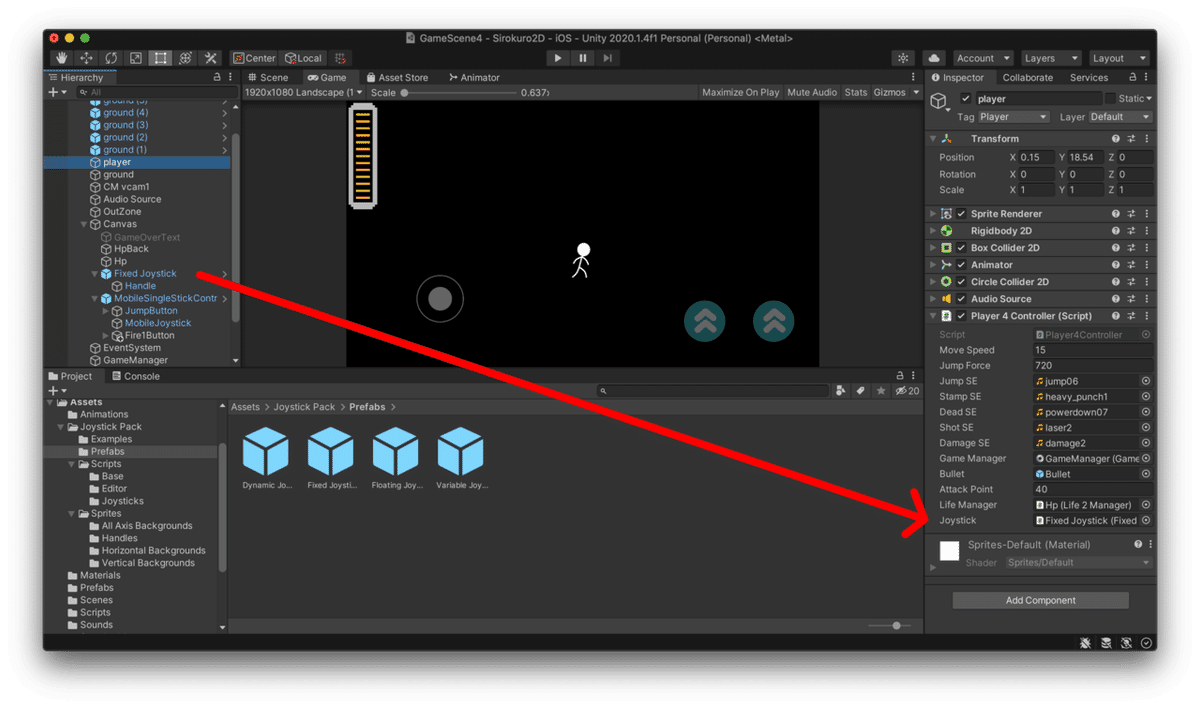Open the object picker for Joystick field

coord(1146,520)
